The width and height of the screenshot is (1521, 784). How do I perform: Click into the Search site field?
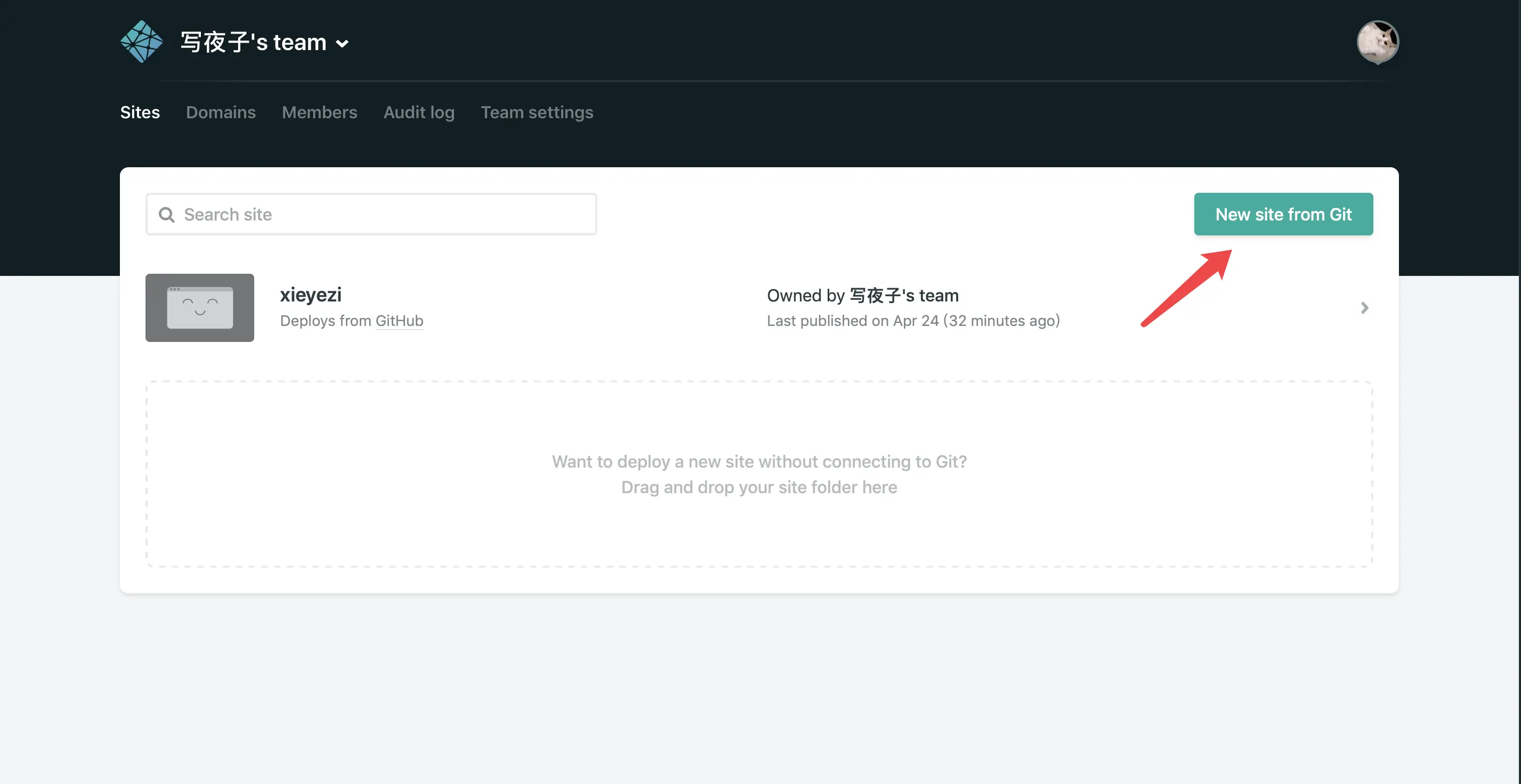(x=371, y=214)
